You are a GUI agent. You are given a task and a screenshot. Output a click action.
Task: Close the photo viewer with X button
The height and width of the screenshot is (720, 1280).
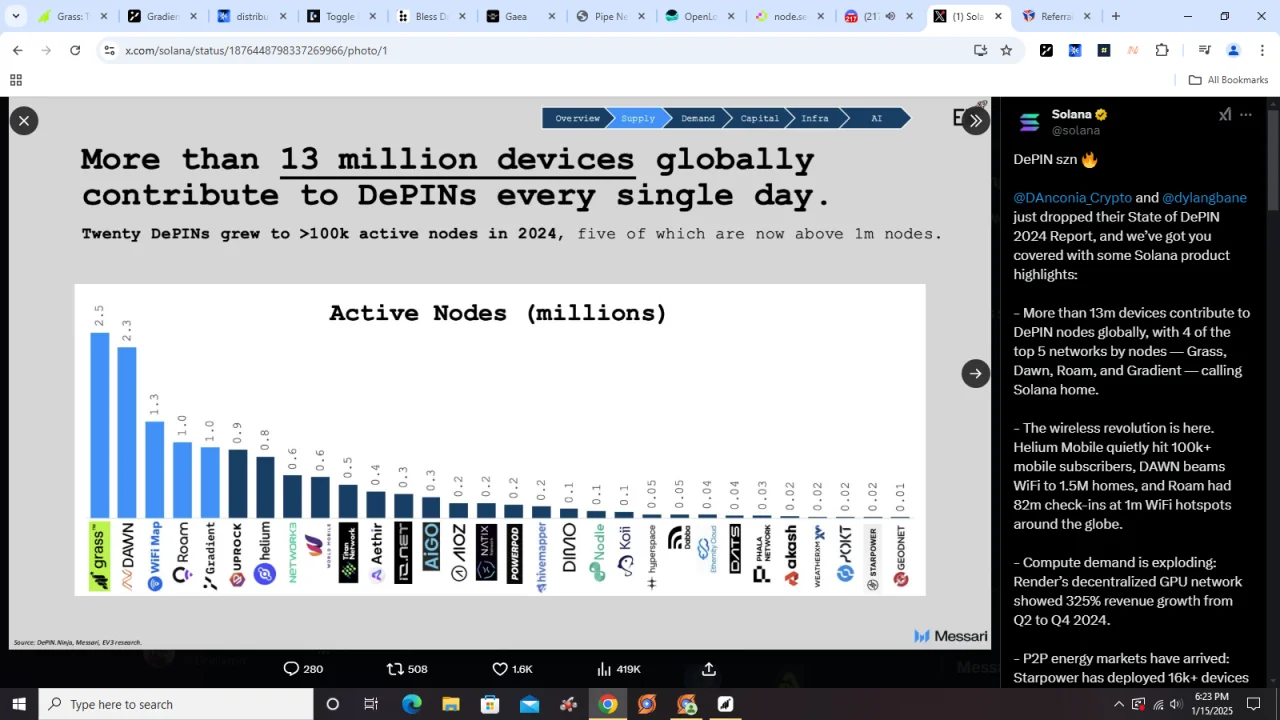click(x=24, y=121)
